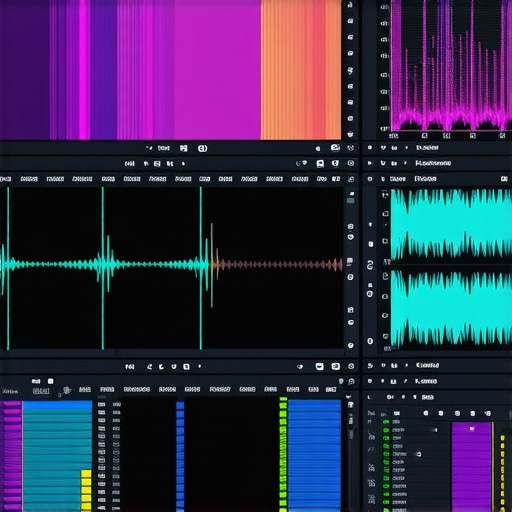Select the large blue clip beside the lime green strip
The image size is (512, 512).
314,455
